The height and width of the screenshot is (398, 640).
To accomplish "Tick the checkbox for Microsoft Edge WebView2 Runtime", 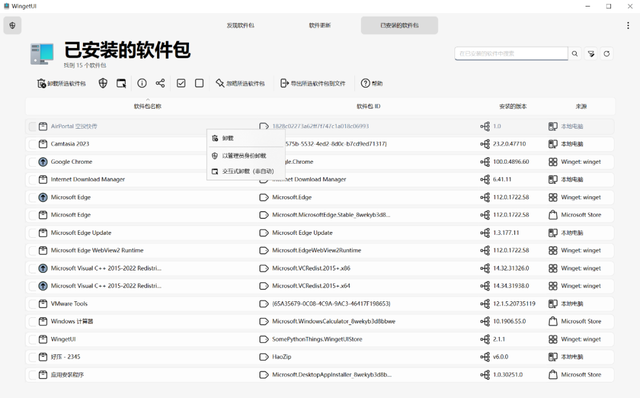I will click(32, 250).
